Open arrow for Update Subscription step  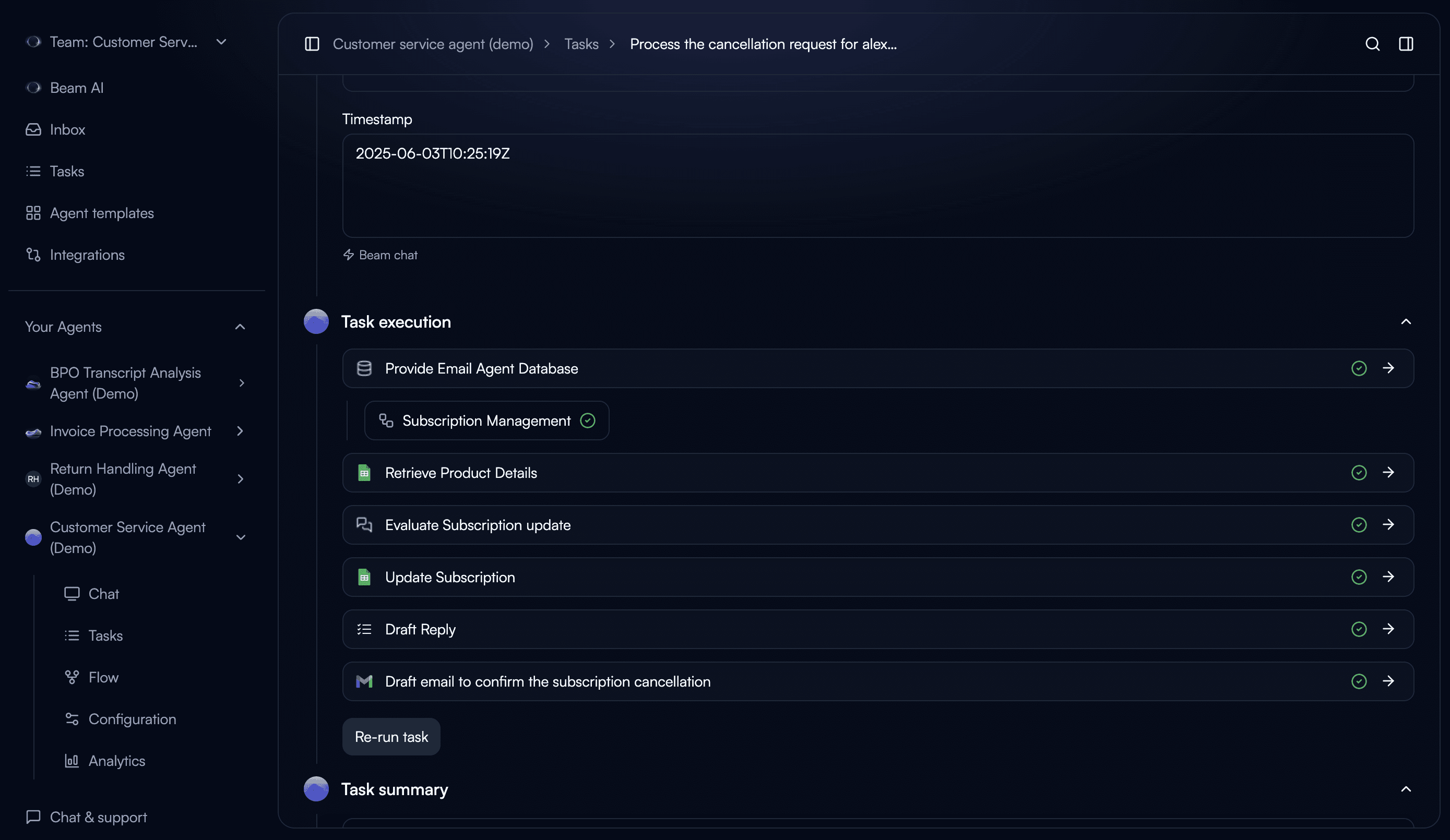(1388, 577)
